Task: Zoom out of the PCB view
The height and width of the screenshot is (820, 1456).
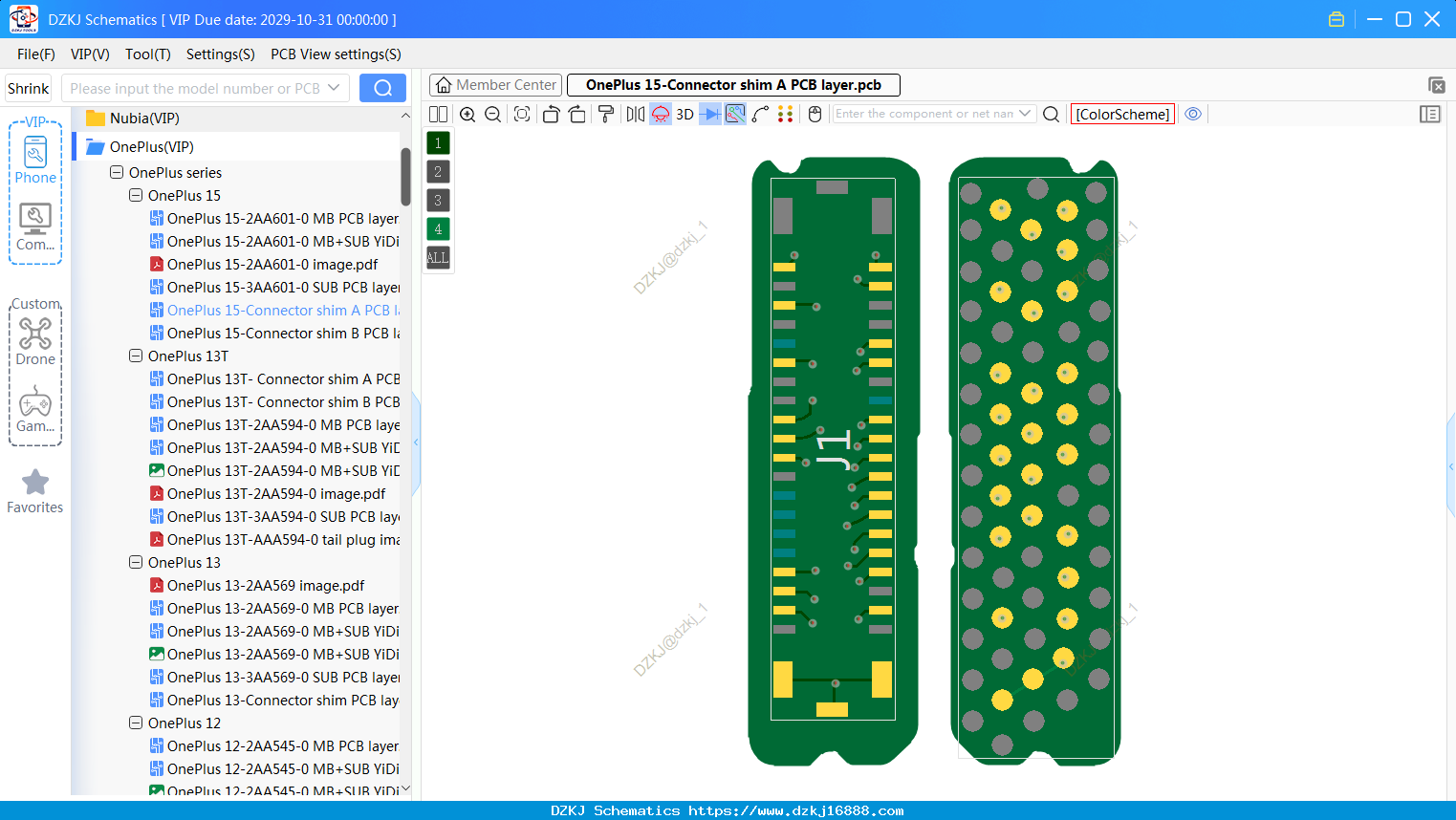Action: point(493,114)
